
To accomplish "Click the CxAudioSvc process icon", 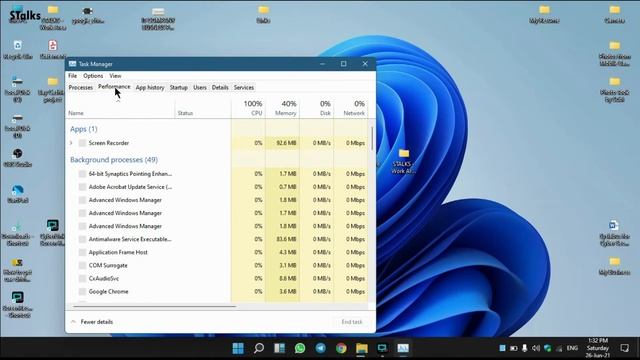I will click(82, 278).
